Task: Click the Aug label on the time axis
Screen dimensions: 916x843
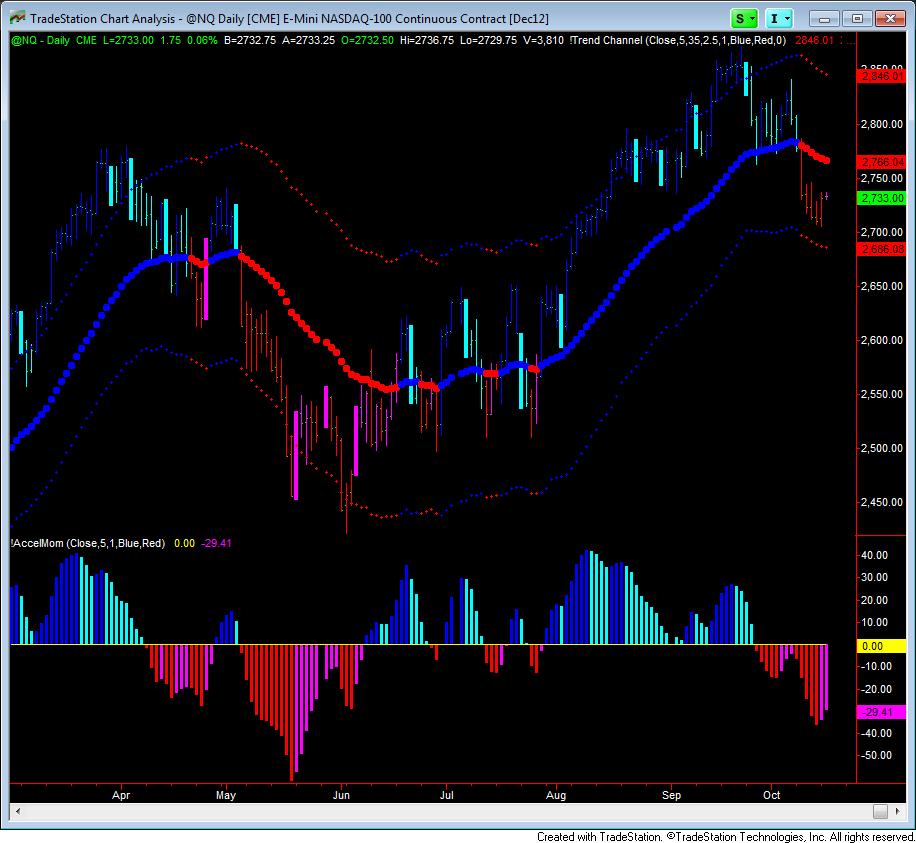Action: 557,796
